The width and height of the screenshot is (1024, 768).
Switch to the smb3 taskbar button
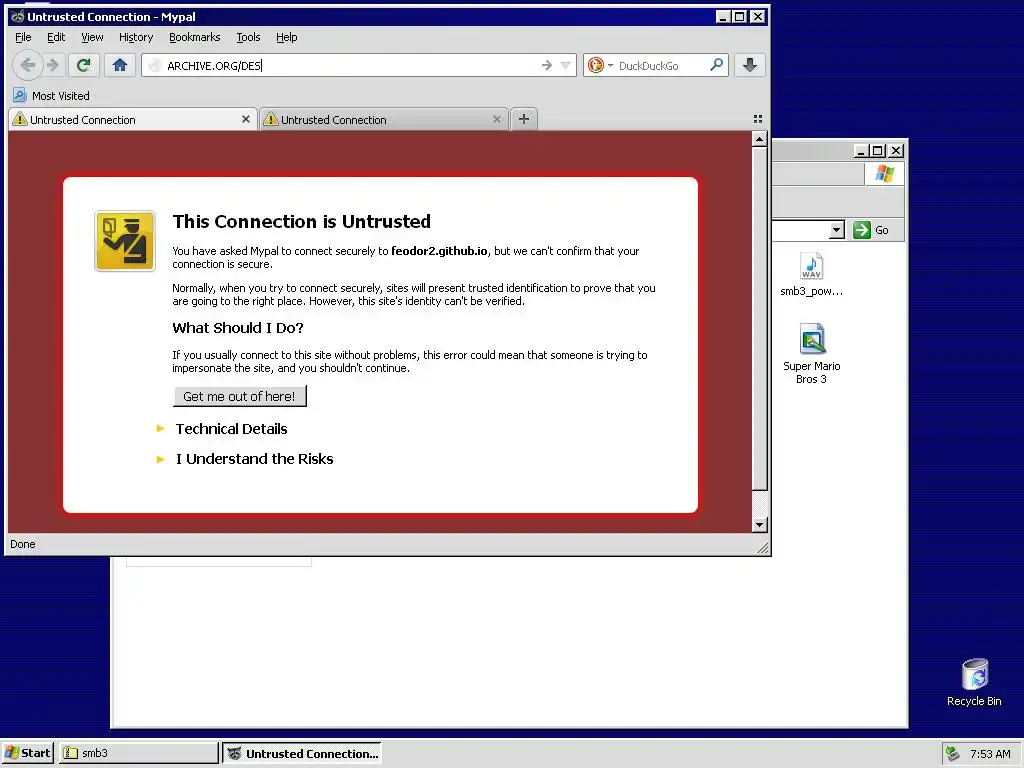coord(138,754)
